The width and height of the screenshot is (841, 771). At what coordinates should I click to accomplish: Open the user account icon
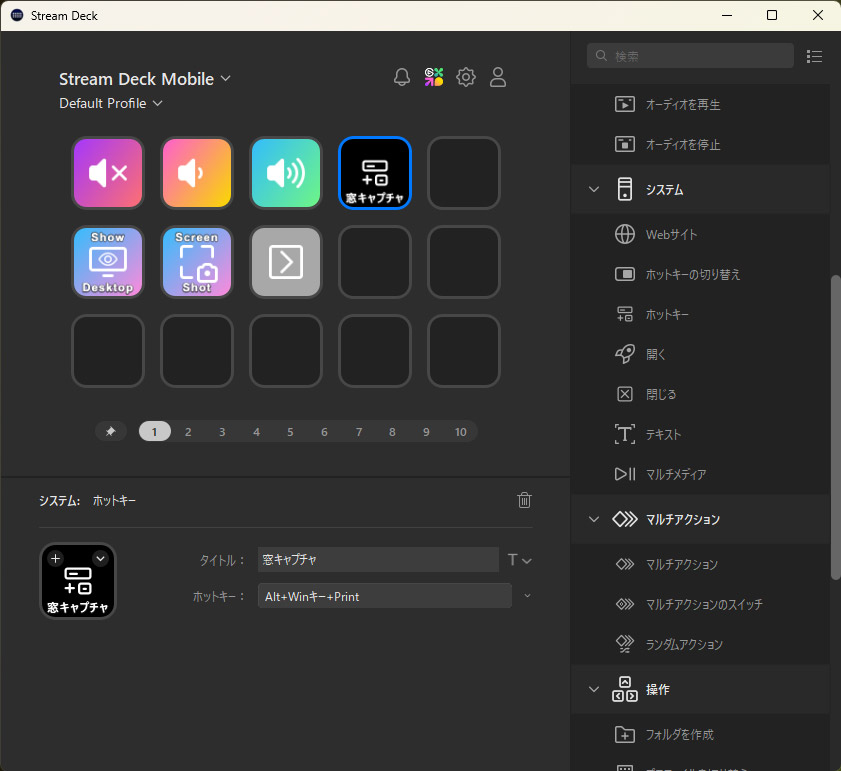click(x=498, y=77)
